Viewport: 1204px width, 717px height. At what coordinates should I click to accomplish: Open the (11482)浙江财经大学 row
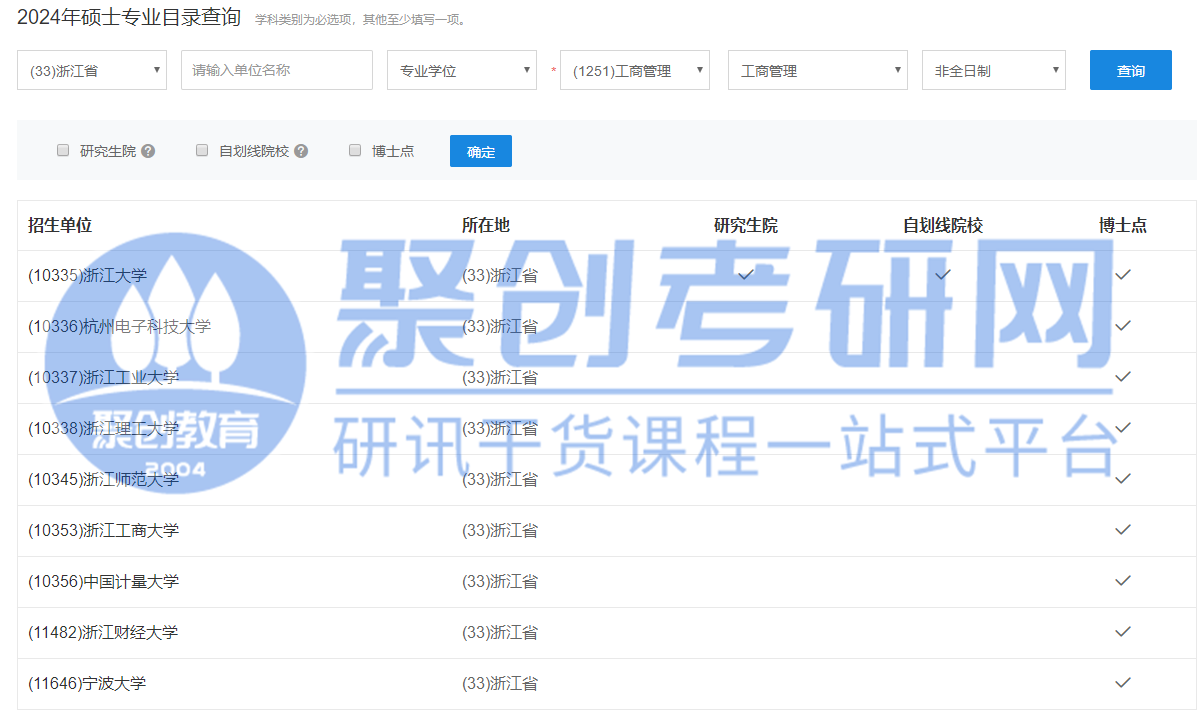[606, 632]
